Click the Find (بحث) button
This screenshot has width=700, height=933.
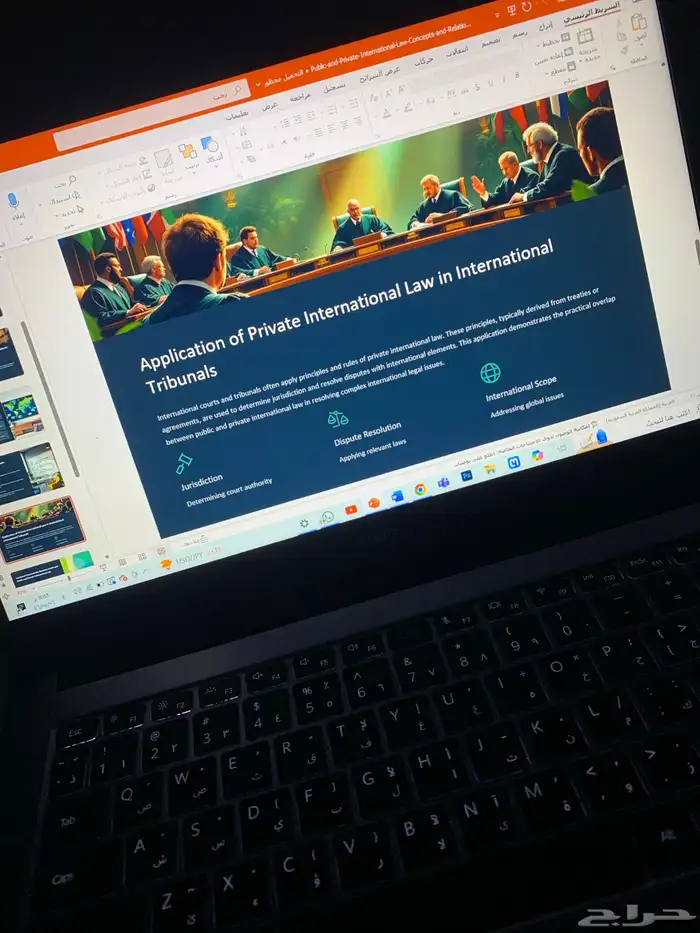pos(65,181)
